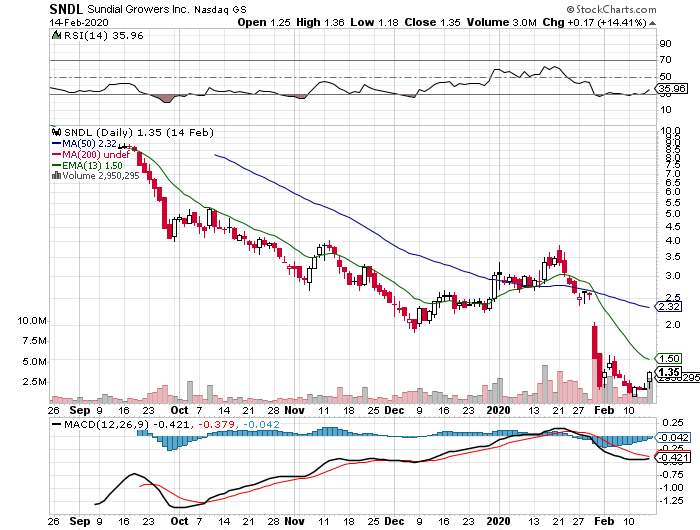Click the volume bars icon in legend
This screenshot has height=530, width=700.
coord(56,175)
